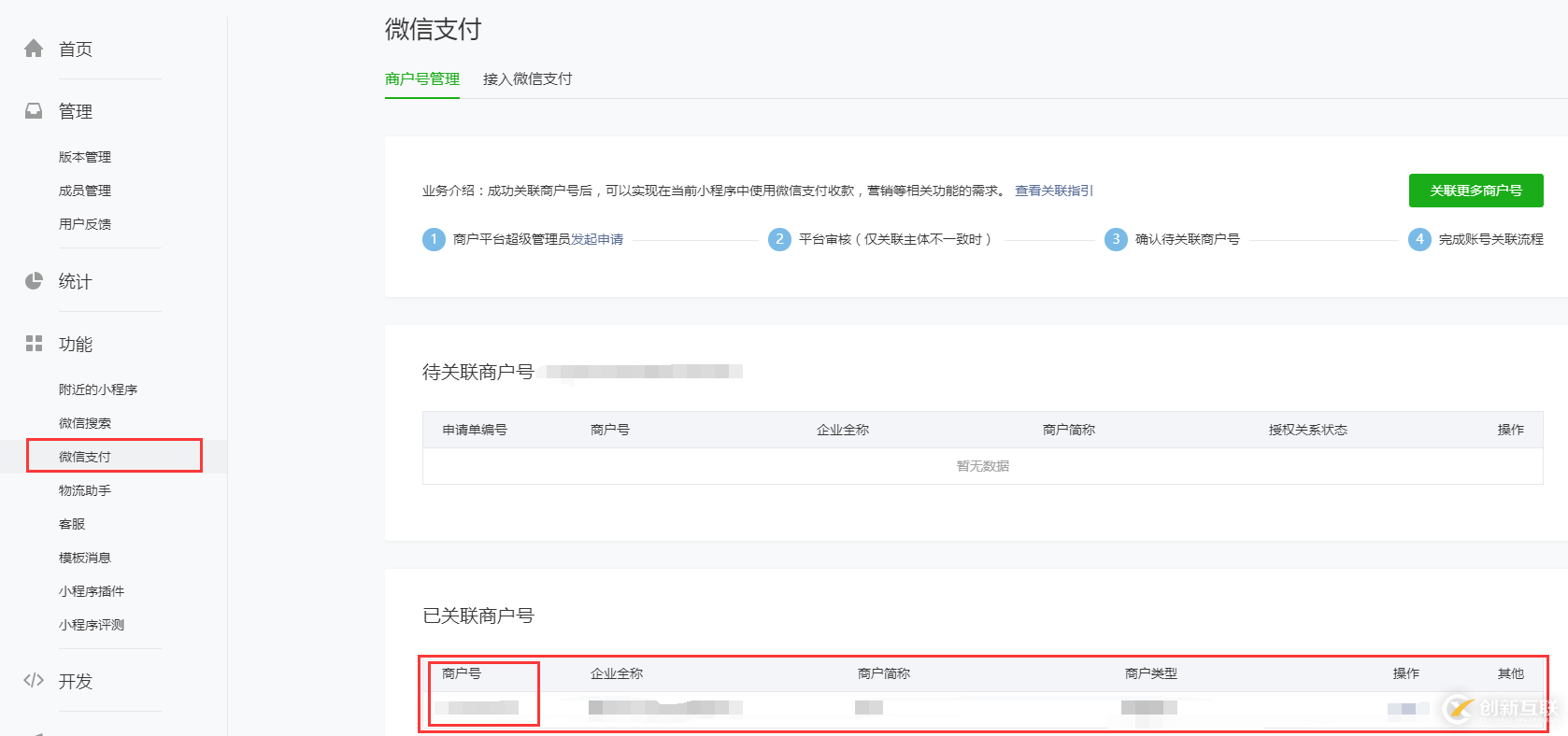1568x736 pixels.
Task: Open the 开发 sidebar section
Action: (76, 682)
